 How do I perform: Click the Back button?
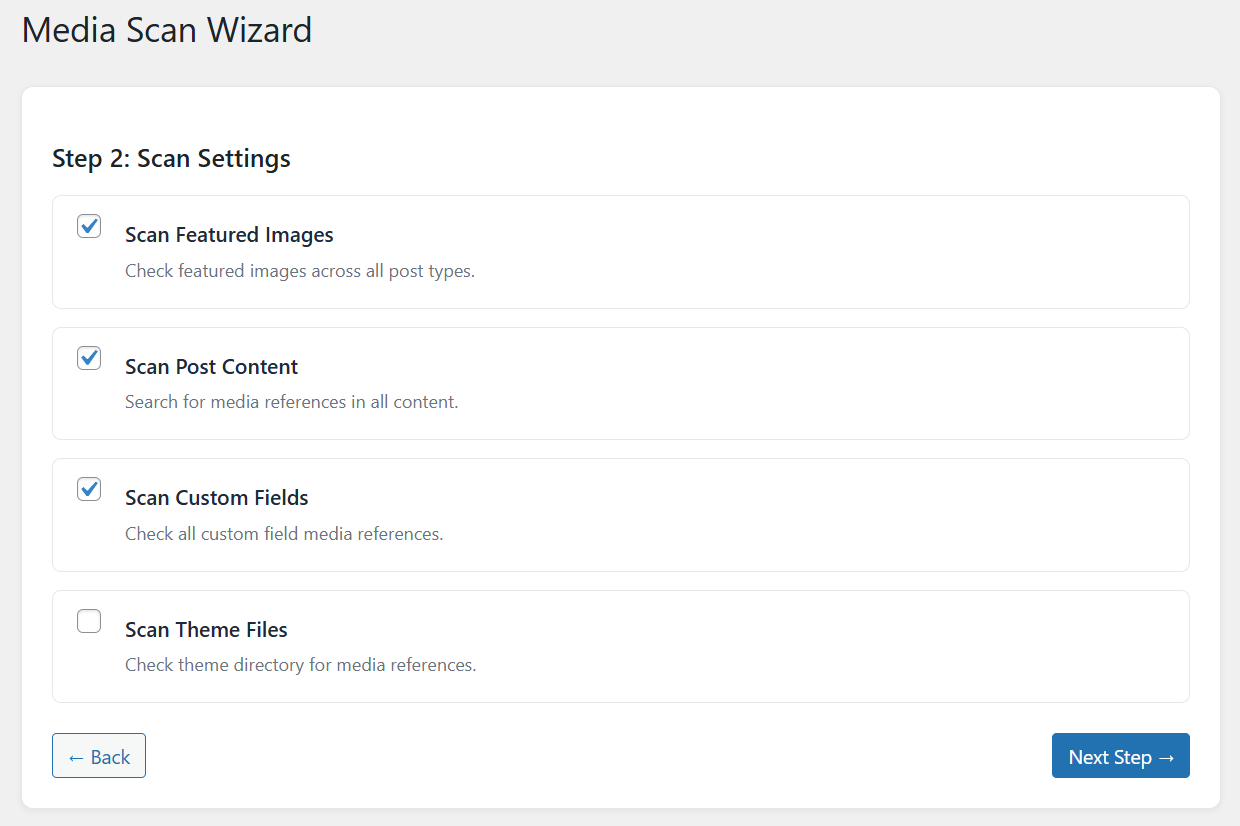pyautogui.click(x=98, y=756)
